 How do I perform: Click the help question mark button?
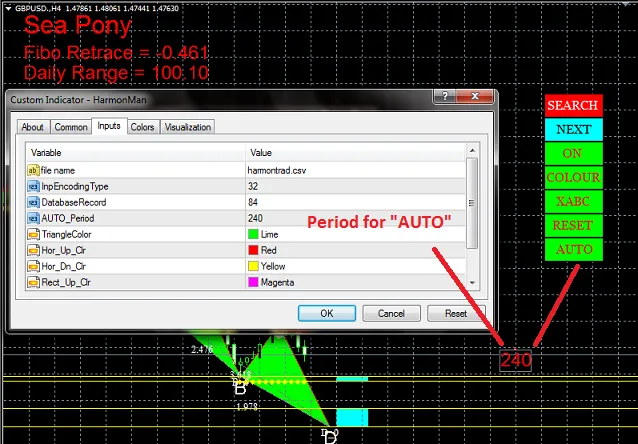pos(439,99)
